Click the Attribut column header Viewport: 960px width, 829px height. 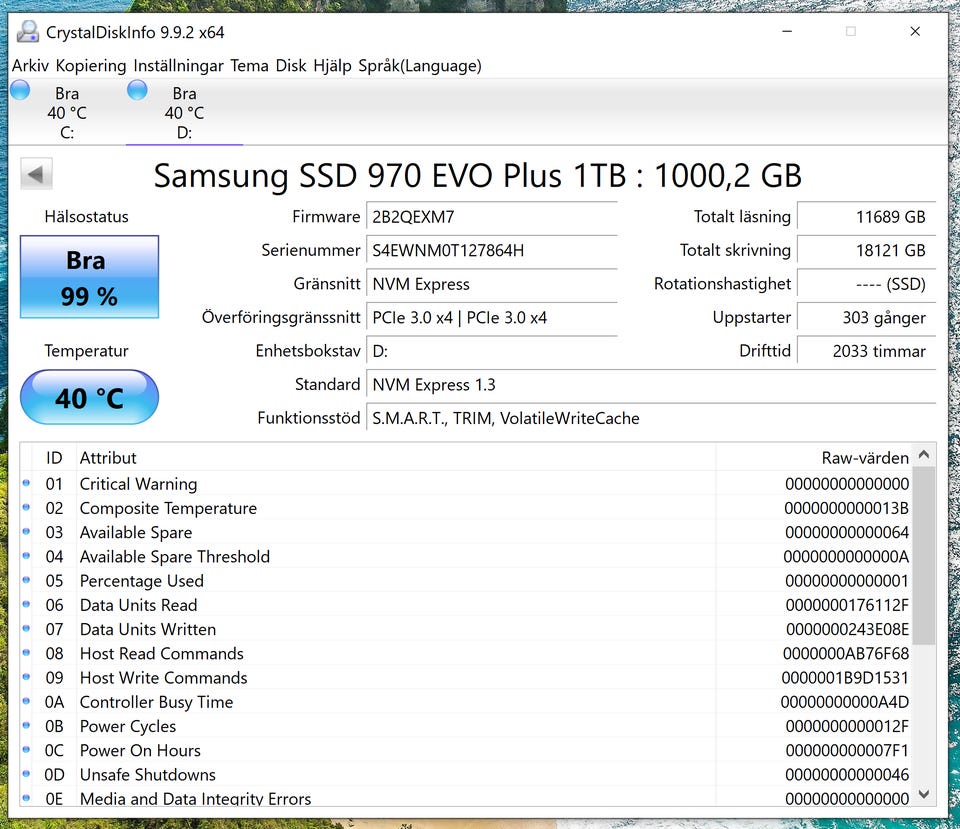(x=396, y=458)
